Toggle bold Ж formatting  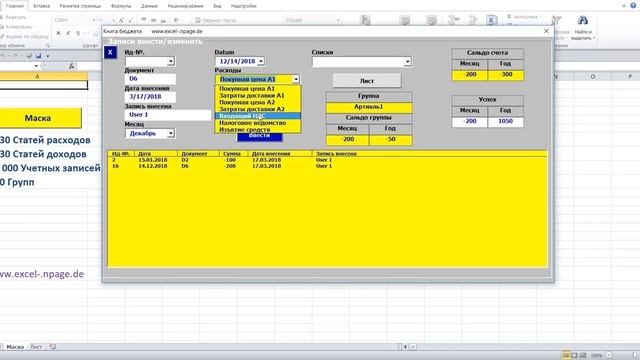58,33
